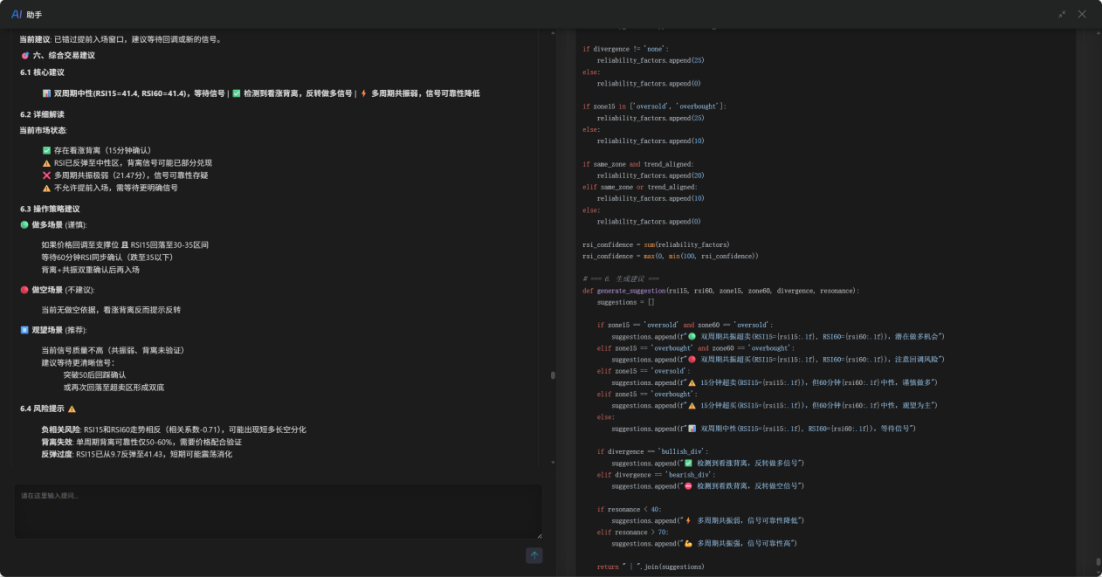Click the red circle beside 做空场景

click(25, 290)
